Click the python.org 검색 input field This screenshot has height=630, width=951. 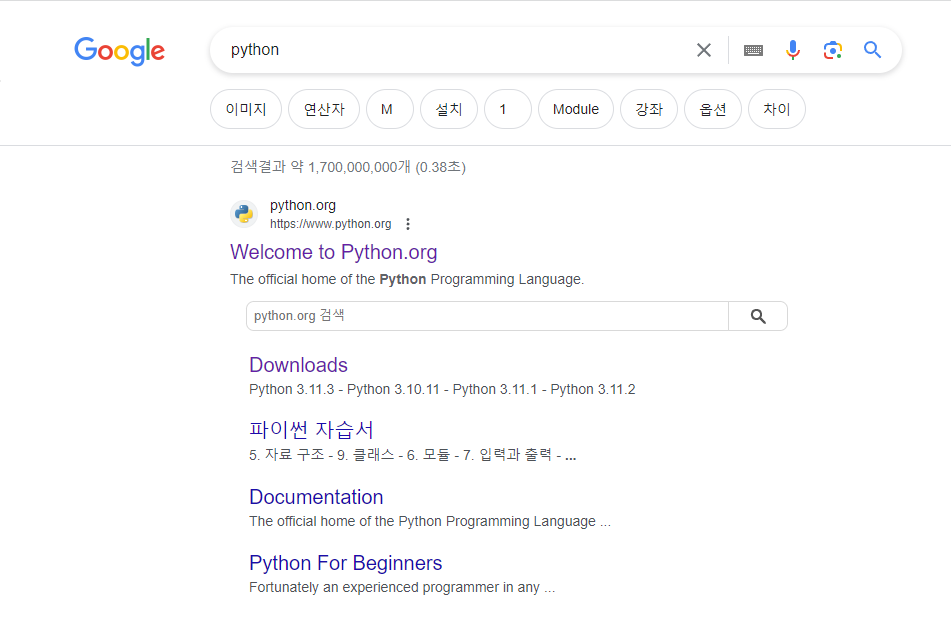(487, 316)
